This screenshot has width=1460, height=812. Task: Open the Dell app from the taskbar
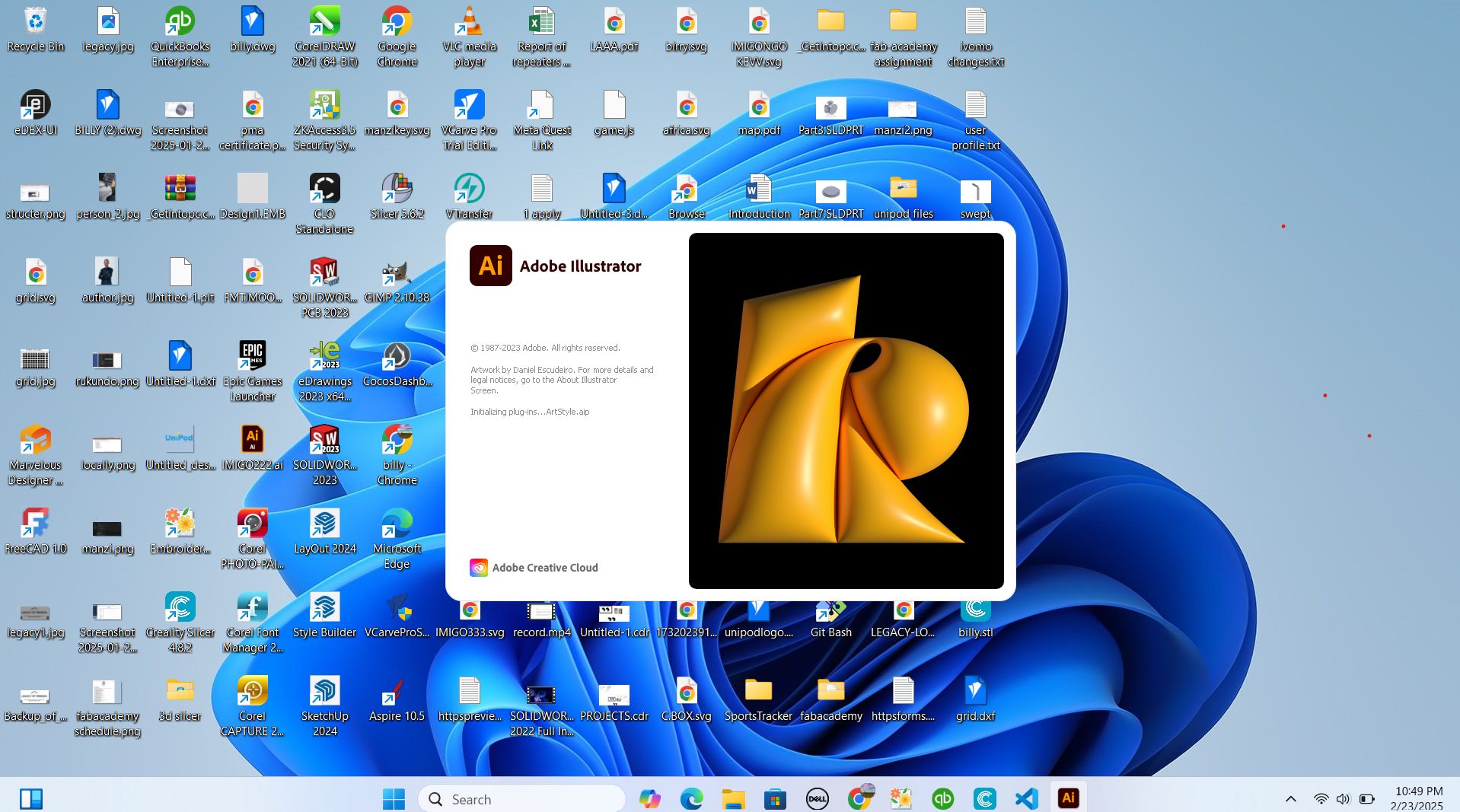point(817,799)
